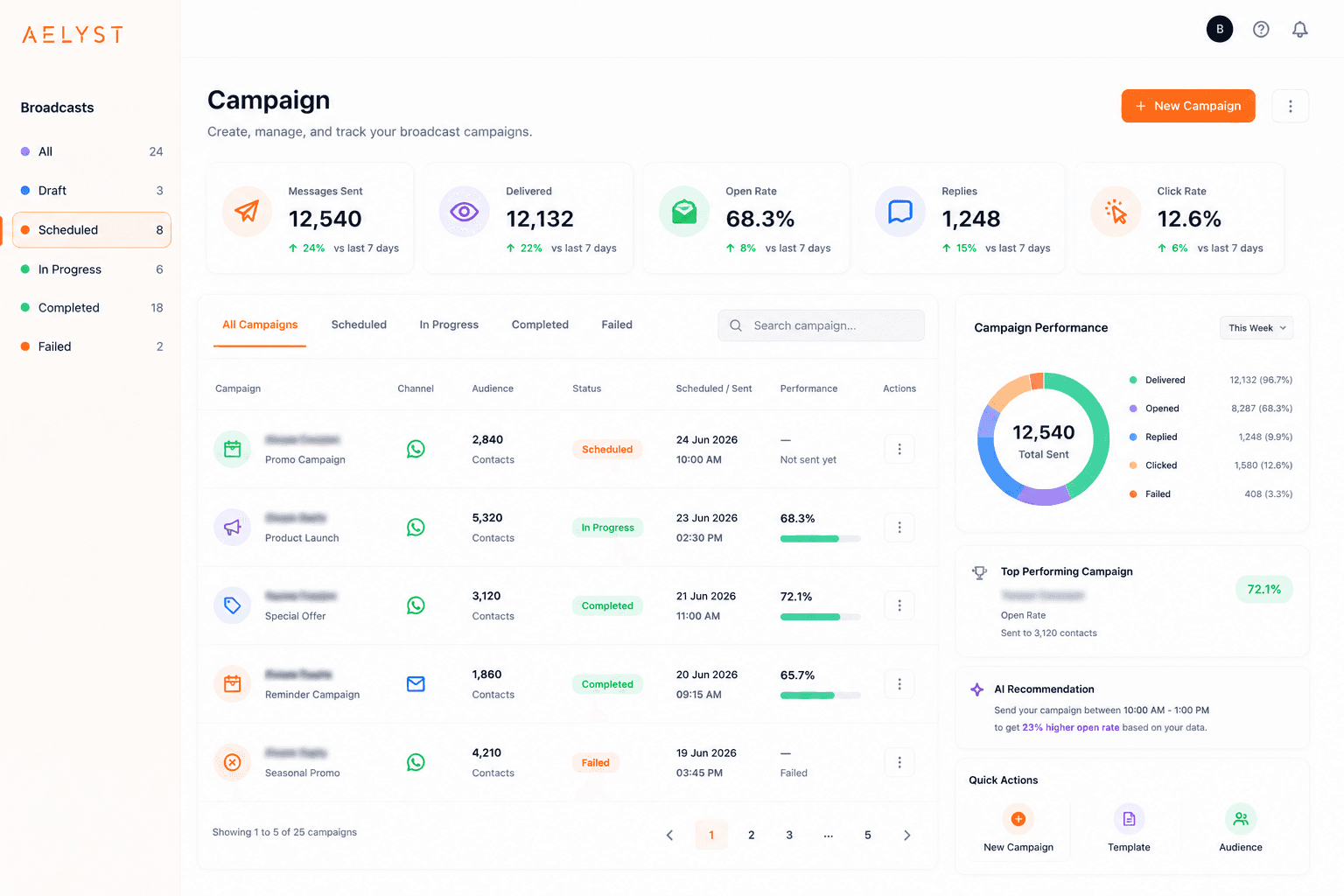Switch to Scheduled tab in campaign table
The image size is (1344, 896).
coord(359,325)
